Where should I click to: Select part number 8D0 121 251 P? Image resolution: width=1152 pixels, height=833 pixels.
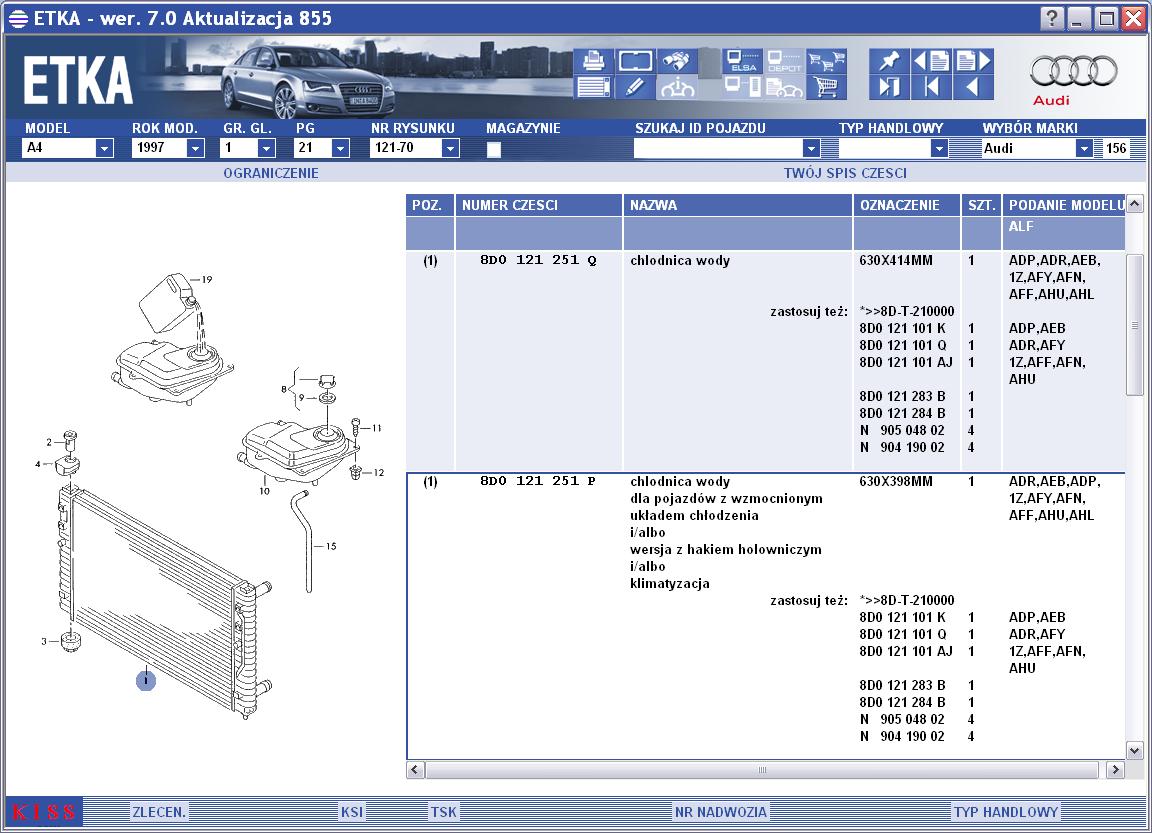click(538, 481)
